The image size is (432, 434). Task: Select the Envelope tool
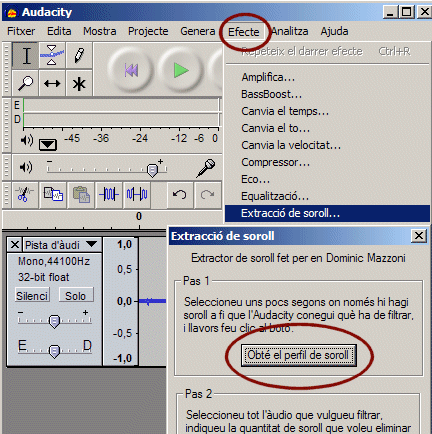(52, 56)
